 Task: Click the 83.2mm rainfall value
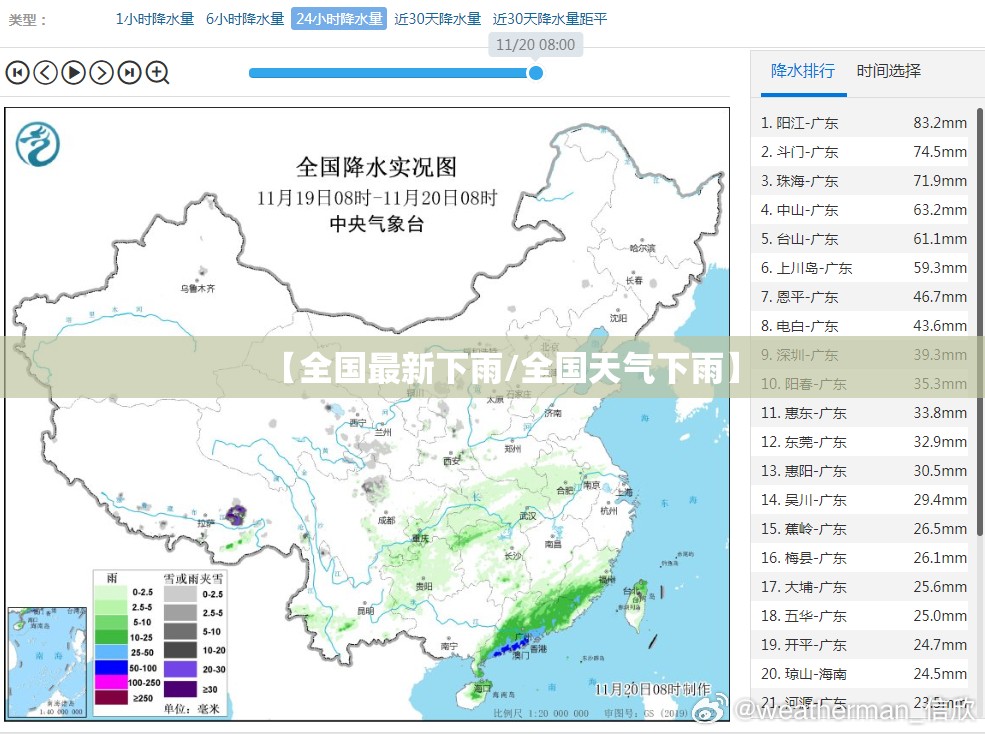pyautogui.click(x=940, y=123)
